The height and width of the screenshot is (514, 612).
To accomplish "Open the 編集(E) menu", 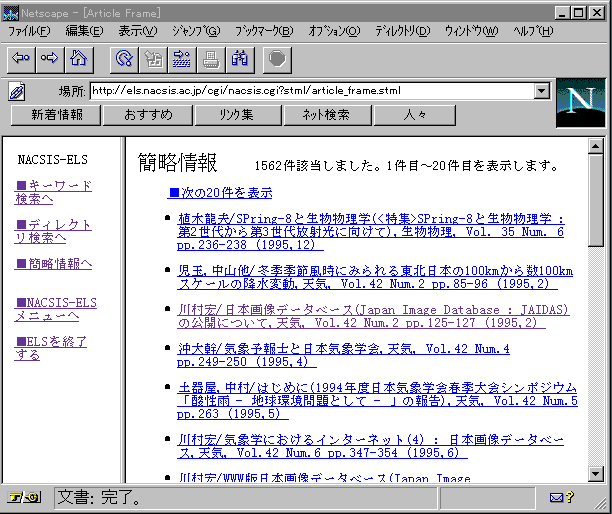I will click(x=84, y=31).
